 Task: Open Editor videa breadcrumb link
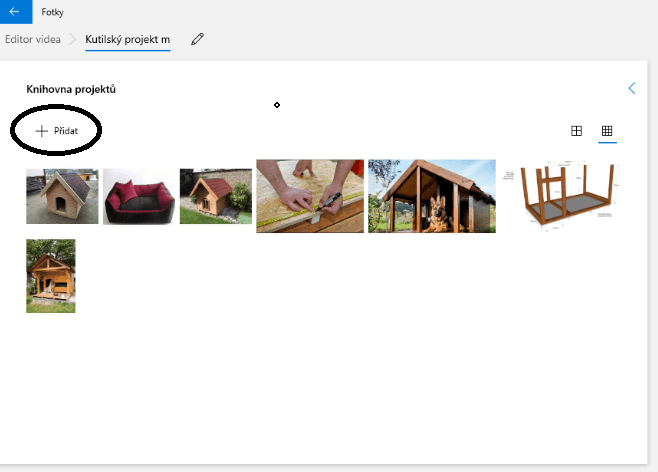(33, 39)
